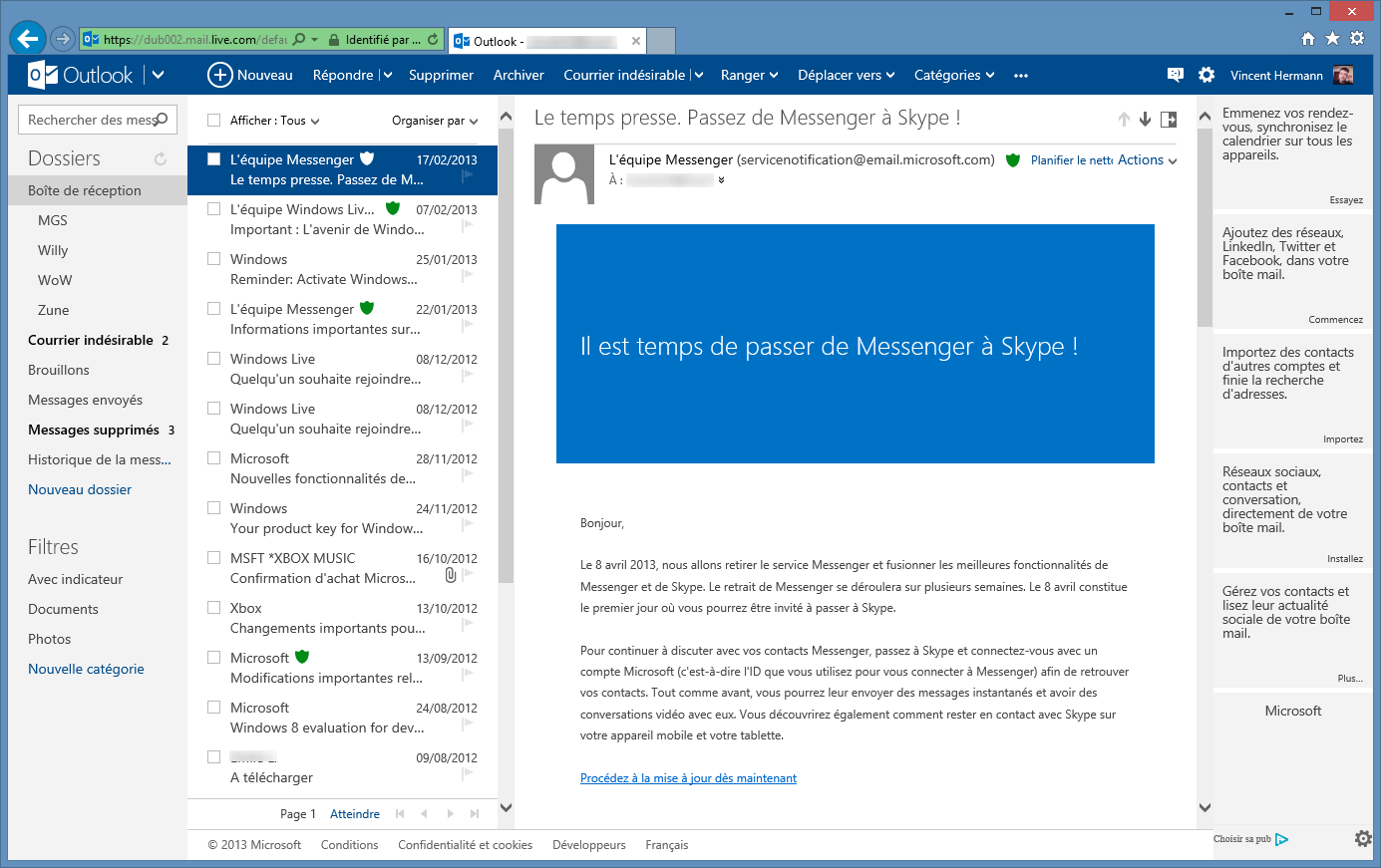Open the Organiser par dropdown
Viewport: 1381px width, 868px height.
point(435,121)
